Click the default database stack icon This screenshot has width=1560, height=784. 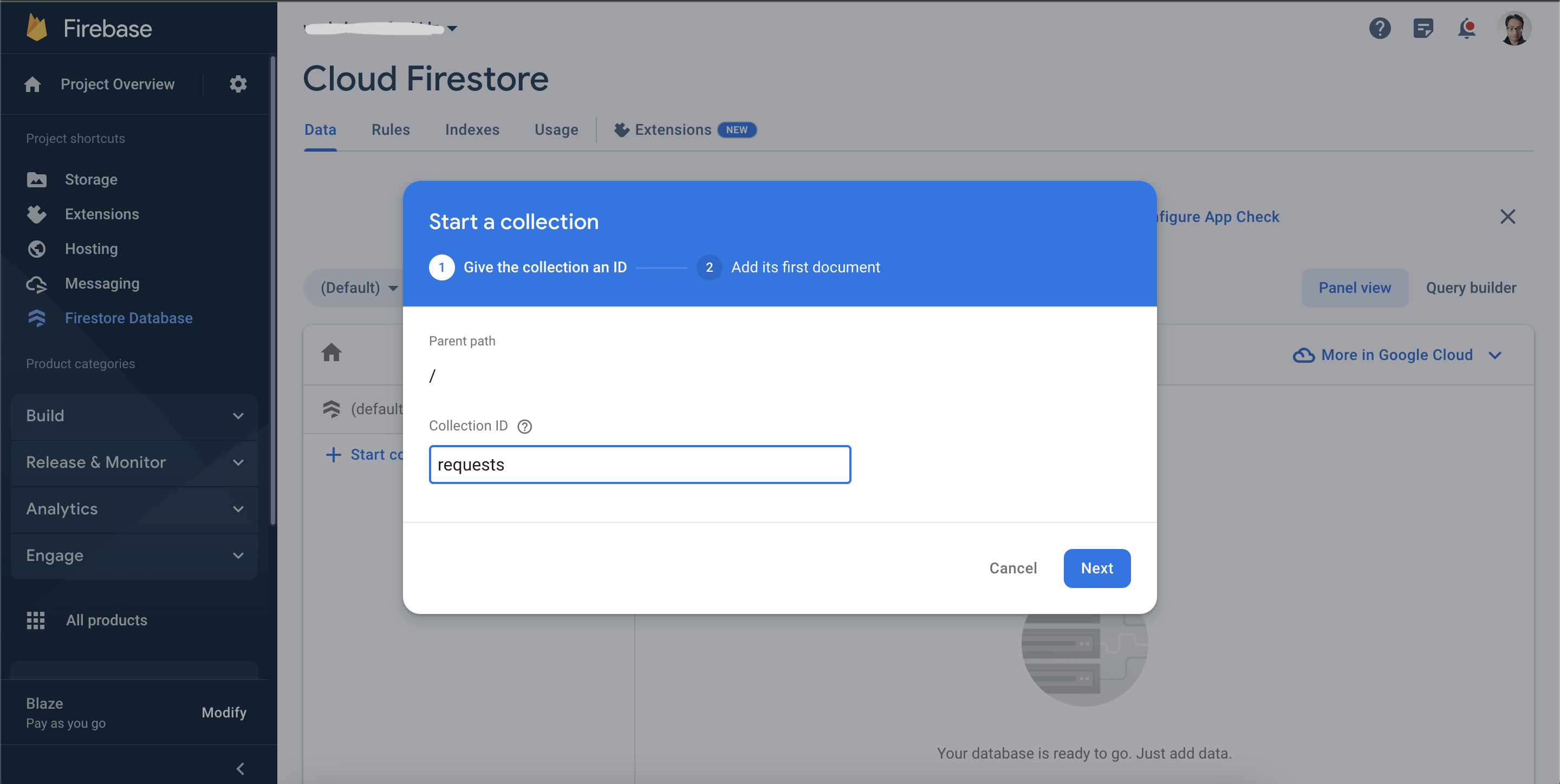pos(331,409)
